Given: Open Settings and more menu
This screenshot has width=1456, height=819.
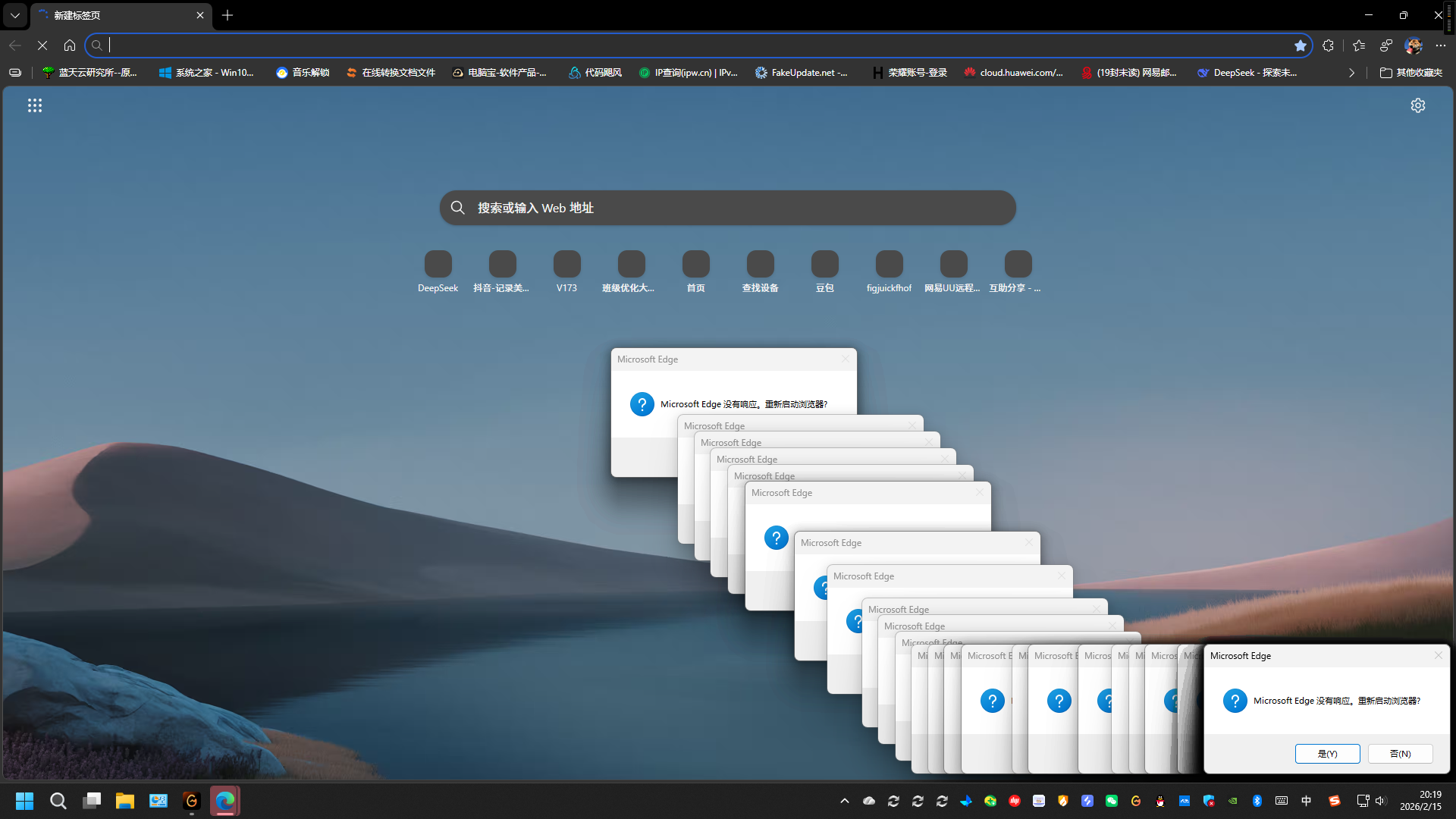Looking at the screenshot, I should pos(1440,45).
